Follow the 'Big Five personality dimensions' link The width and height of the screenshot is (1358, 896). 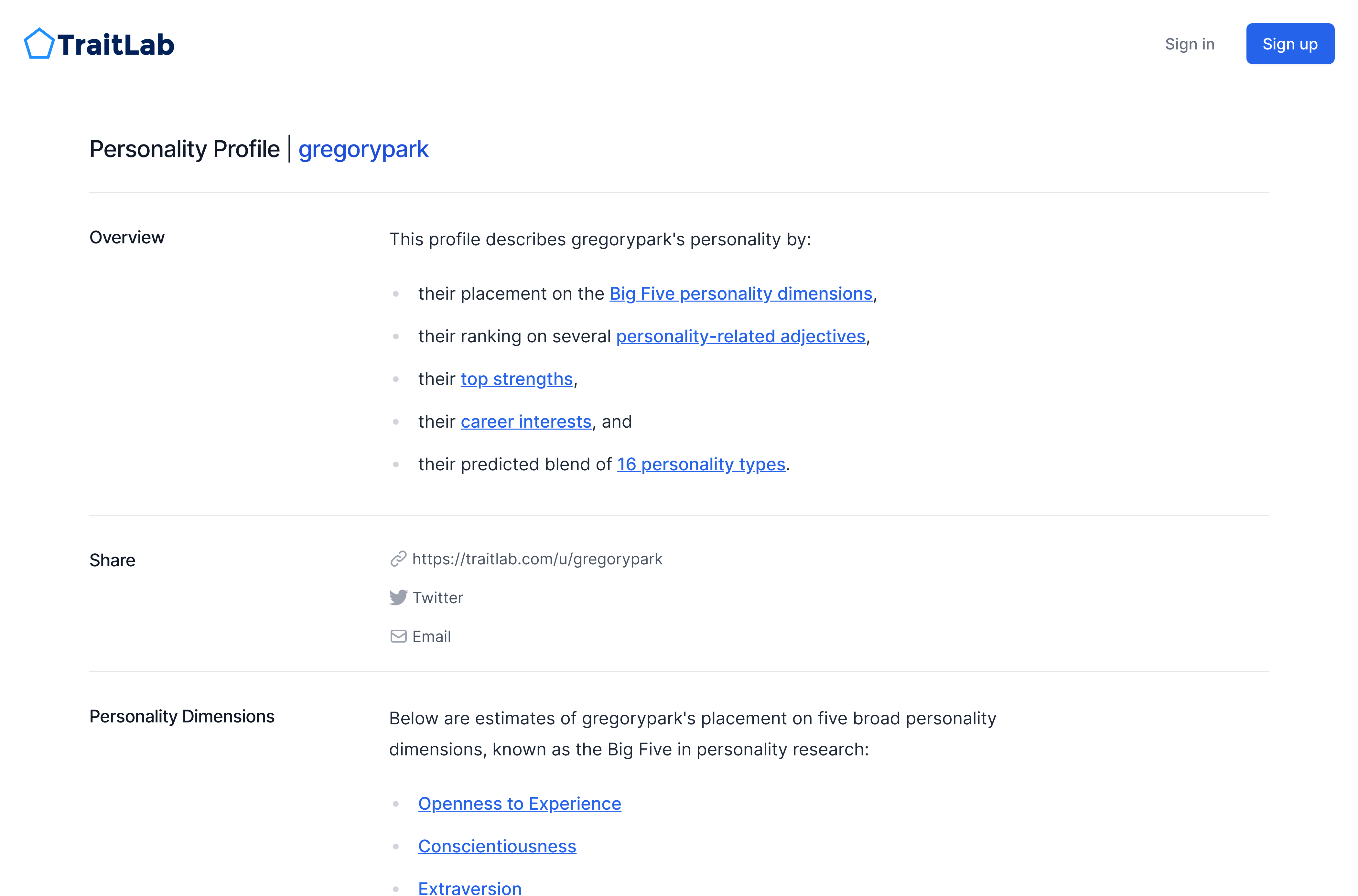pyautogui.click(x=740, y=293)
